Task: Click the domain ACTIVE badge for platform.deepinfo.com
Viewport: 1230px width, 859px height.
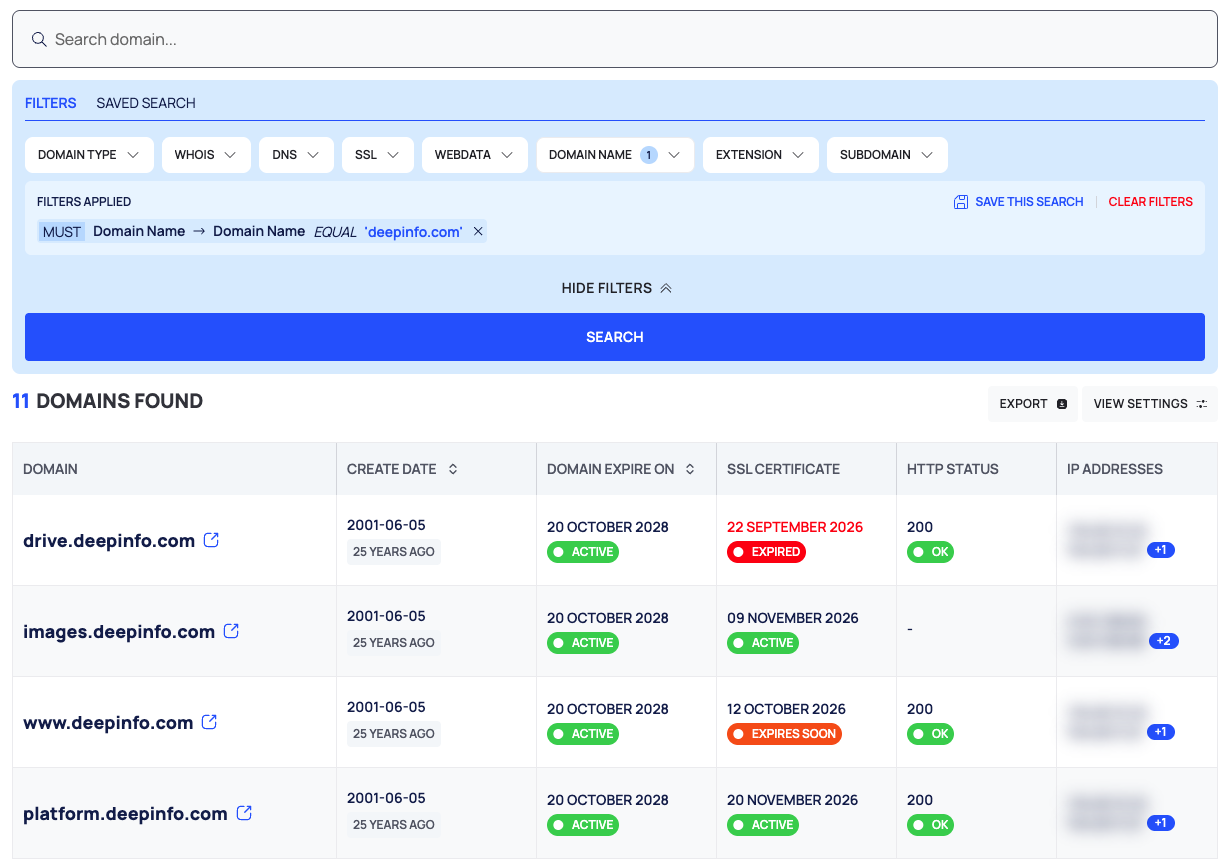Action: click(583, 825)
